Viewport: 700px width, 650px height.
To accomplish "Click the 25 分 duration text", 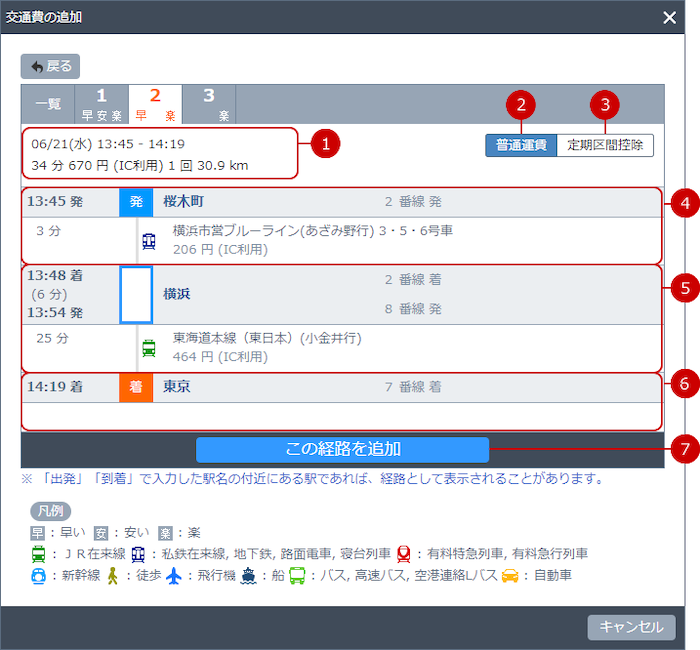I will (x=52, y=338).
